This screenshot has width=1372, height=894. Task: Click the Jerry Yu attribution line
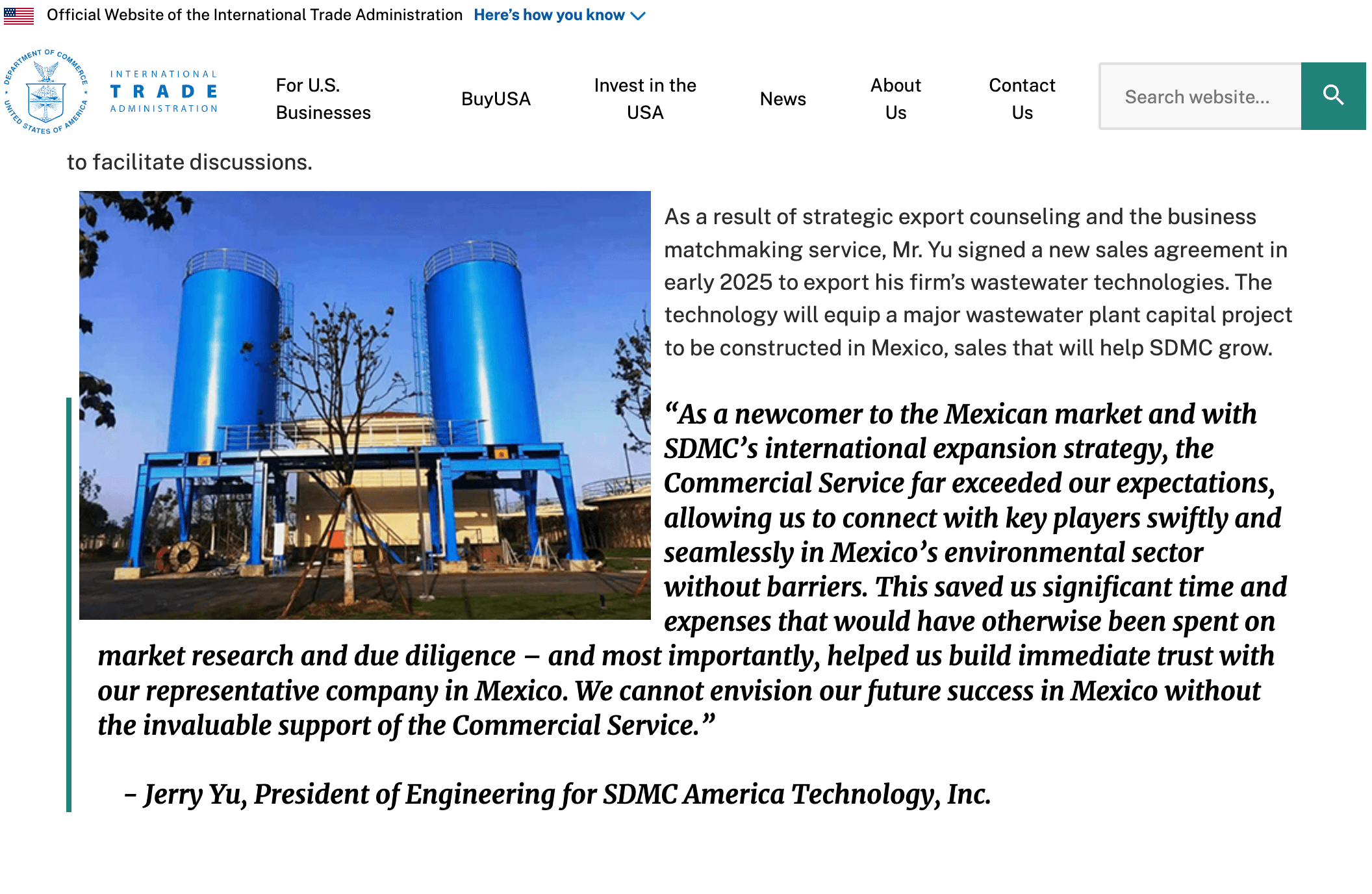(557, 794)
